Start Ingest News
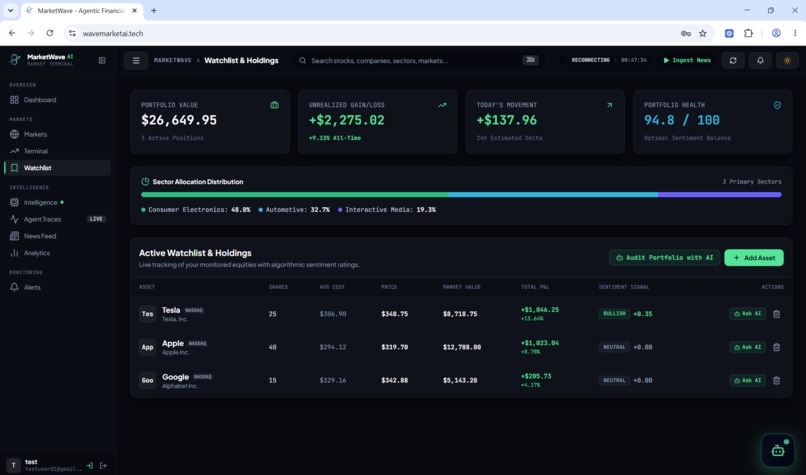Viewport: 806px width, 475px height. [687, 60]
